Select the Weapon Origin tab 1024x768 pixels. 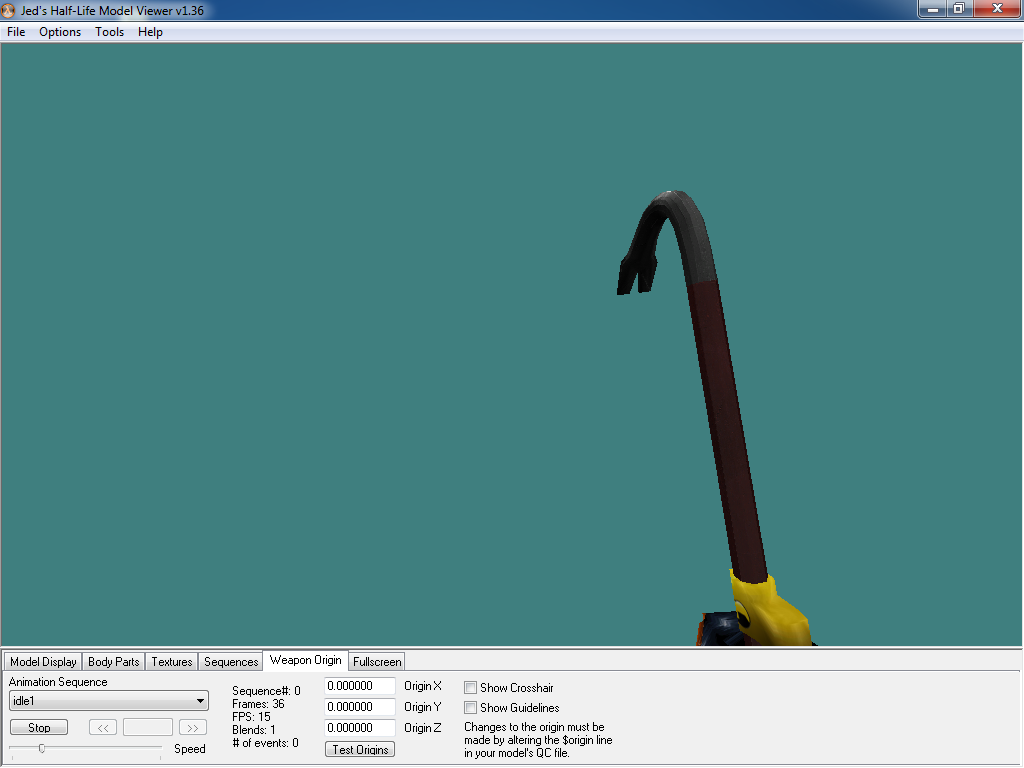pyautogui.click(x=306, y=660)
